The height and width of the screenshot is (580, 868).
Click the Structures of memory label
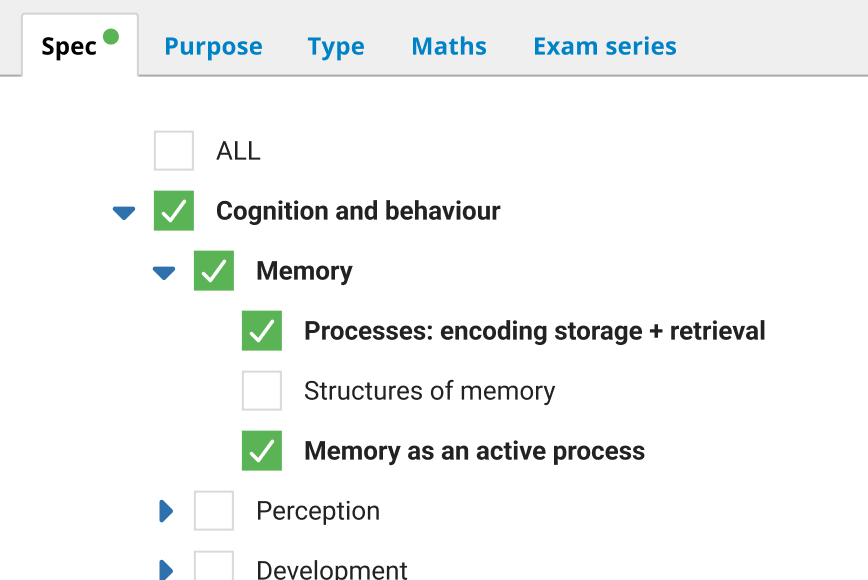tap(429, 391)
